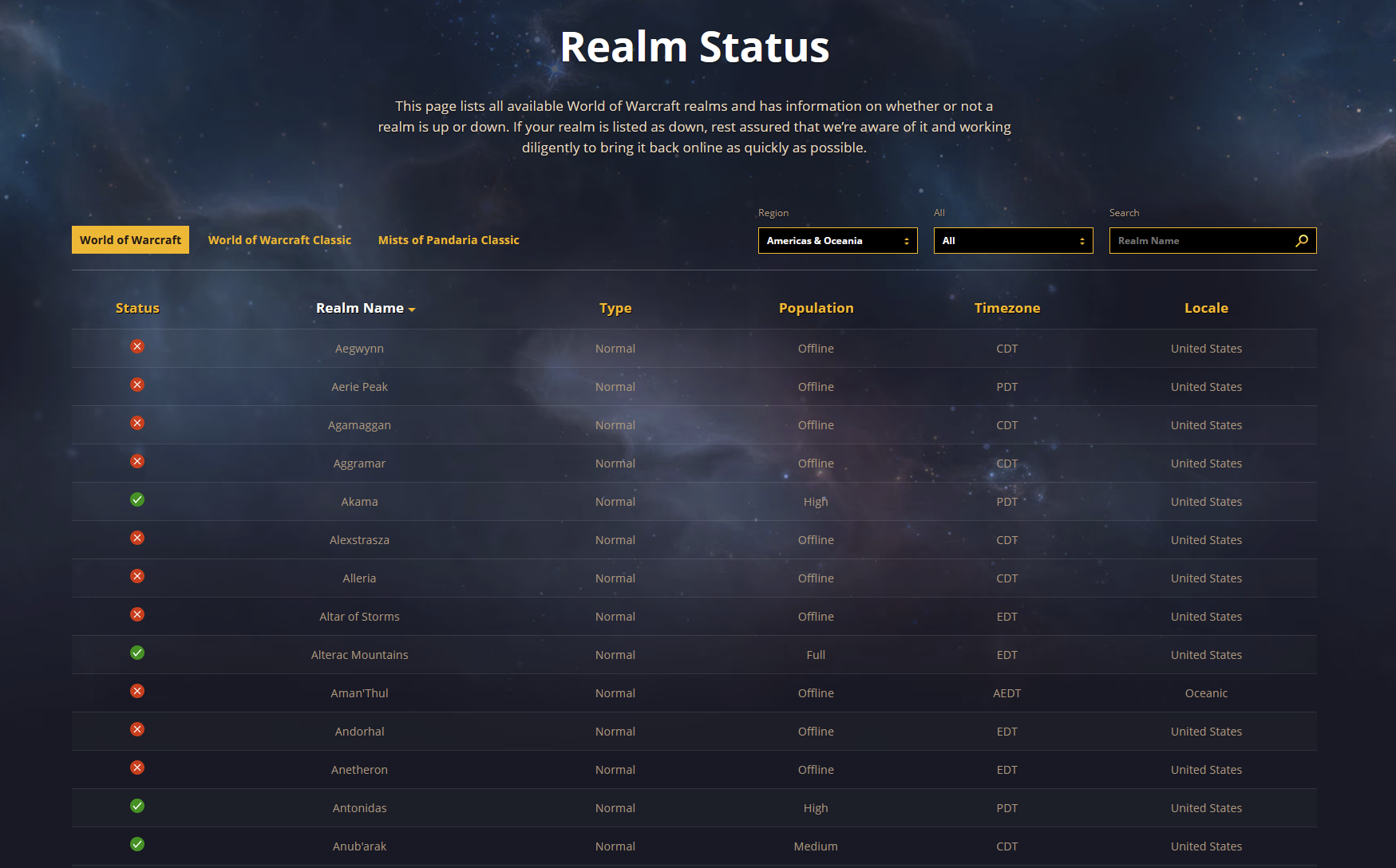1396x868 pixels.
Task: Click the Antonidas realm name
Action: [359, 808]
